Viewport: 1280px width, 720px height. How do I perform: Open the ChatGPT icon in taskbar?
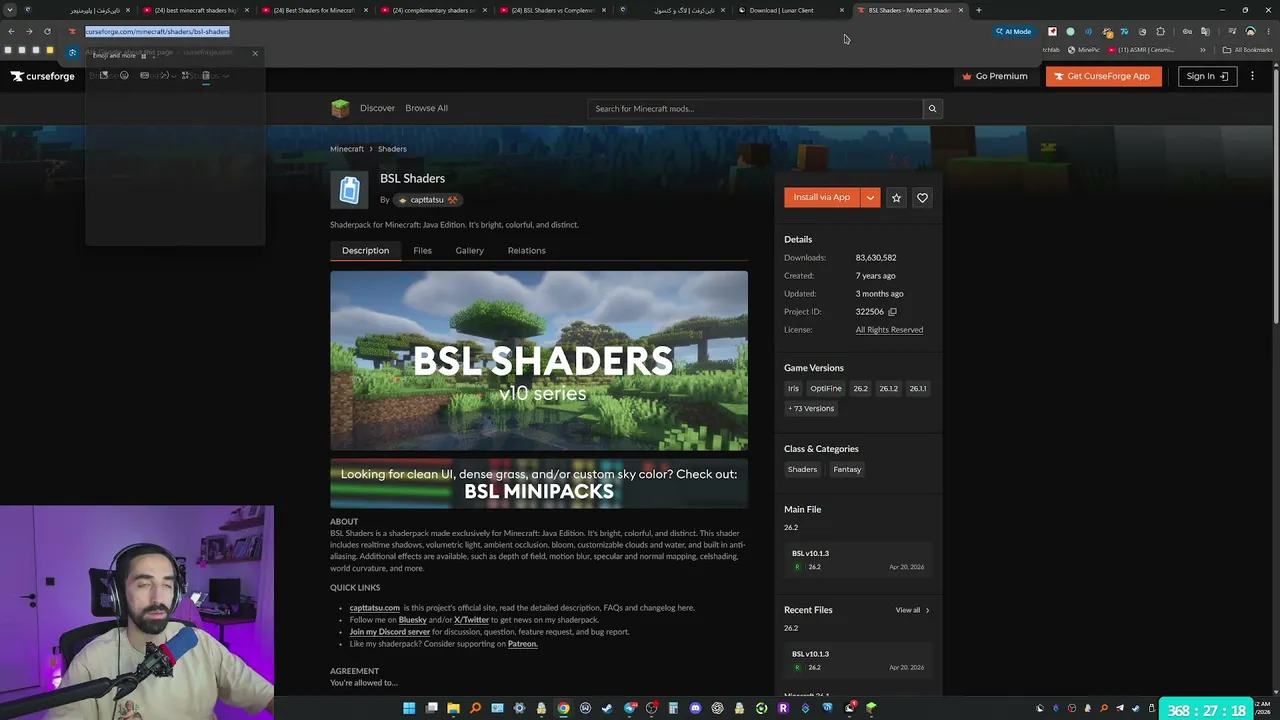717,708
